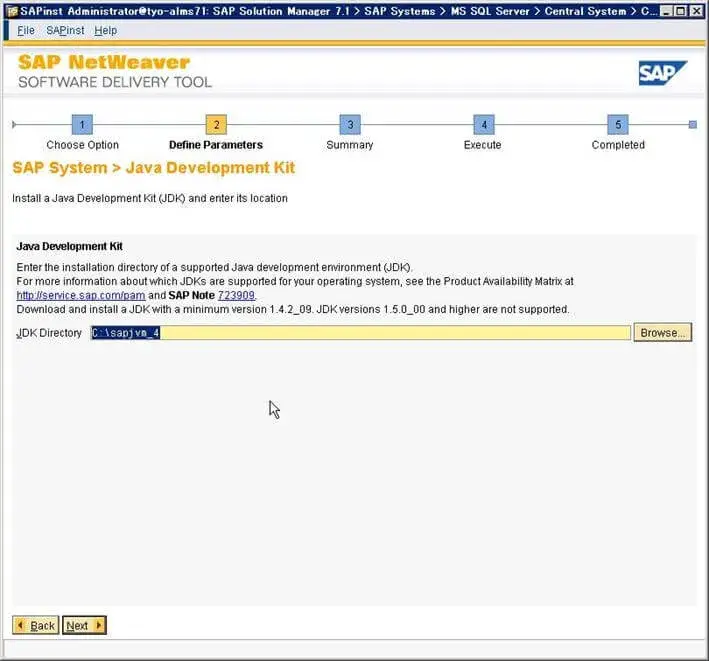
Task: Click the 'Completed' step label
Action: 618,145
